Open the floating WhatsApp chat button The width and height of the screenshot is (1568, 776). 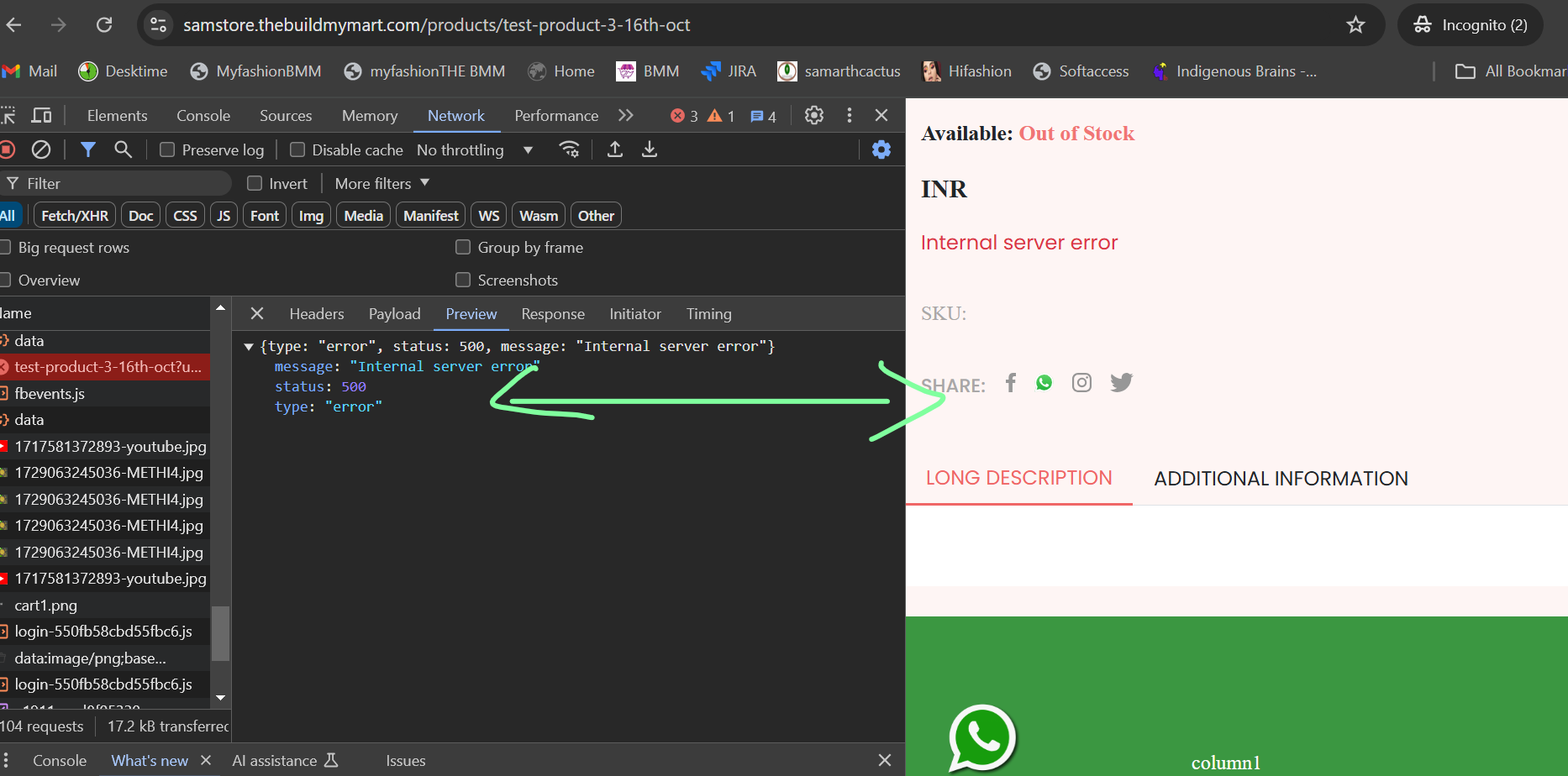point(982,738)
